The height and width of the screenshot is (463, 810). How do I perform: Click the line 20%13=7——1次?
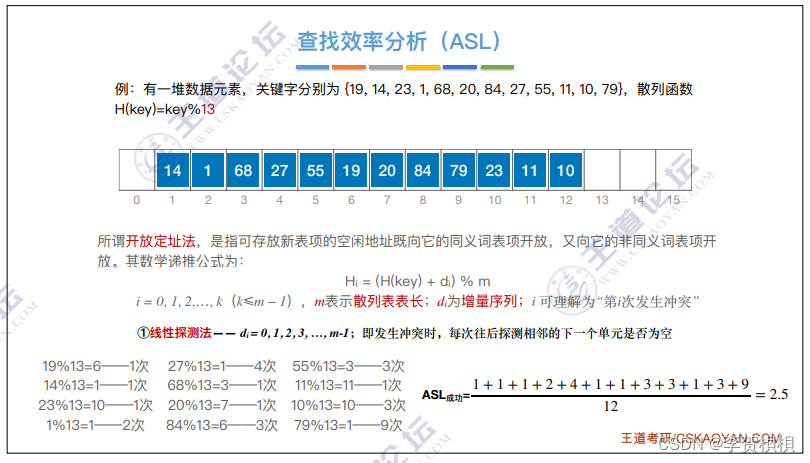tap(222, 406)
